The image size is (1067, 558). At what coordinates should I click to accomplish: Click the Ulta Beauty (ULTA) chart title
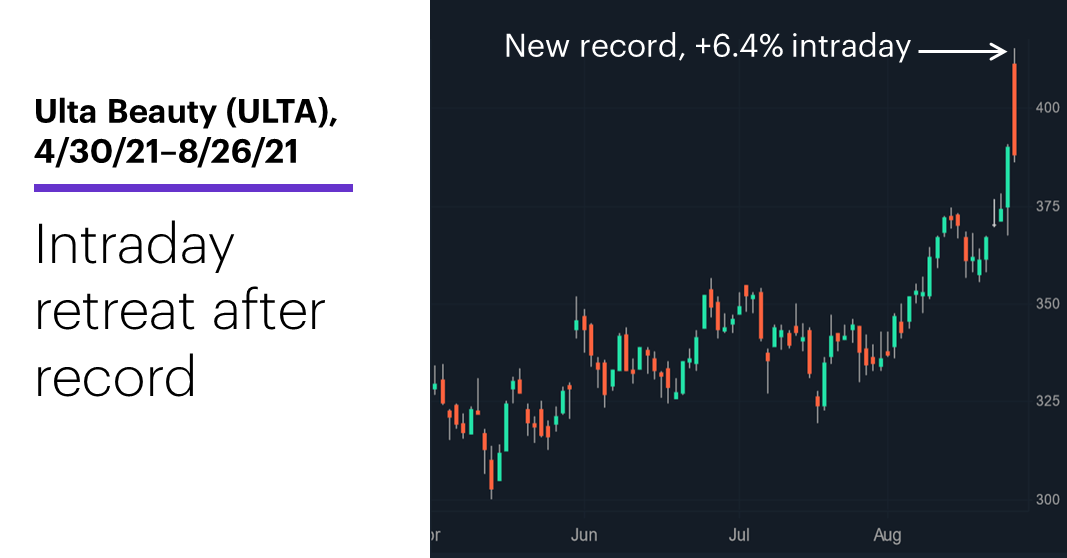click(x=186, y=111)
